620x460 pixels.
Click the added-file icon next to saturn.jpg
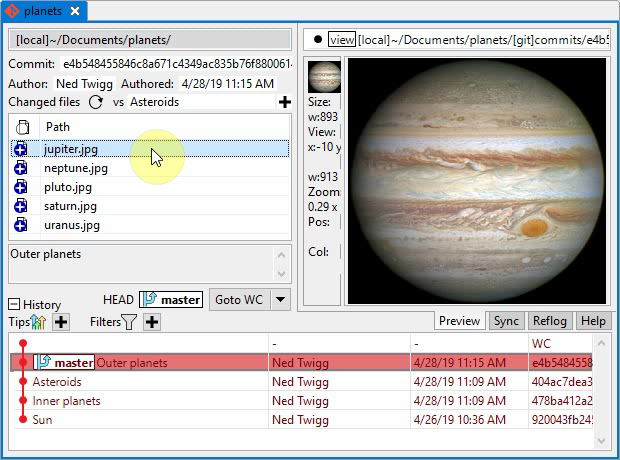(20, 206)
